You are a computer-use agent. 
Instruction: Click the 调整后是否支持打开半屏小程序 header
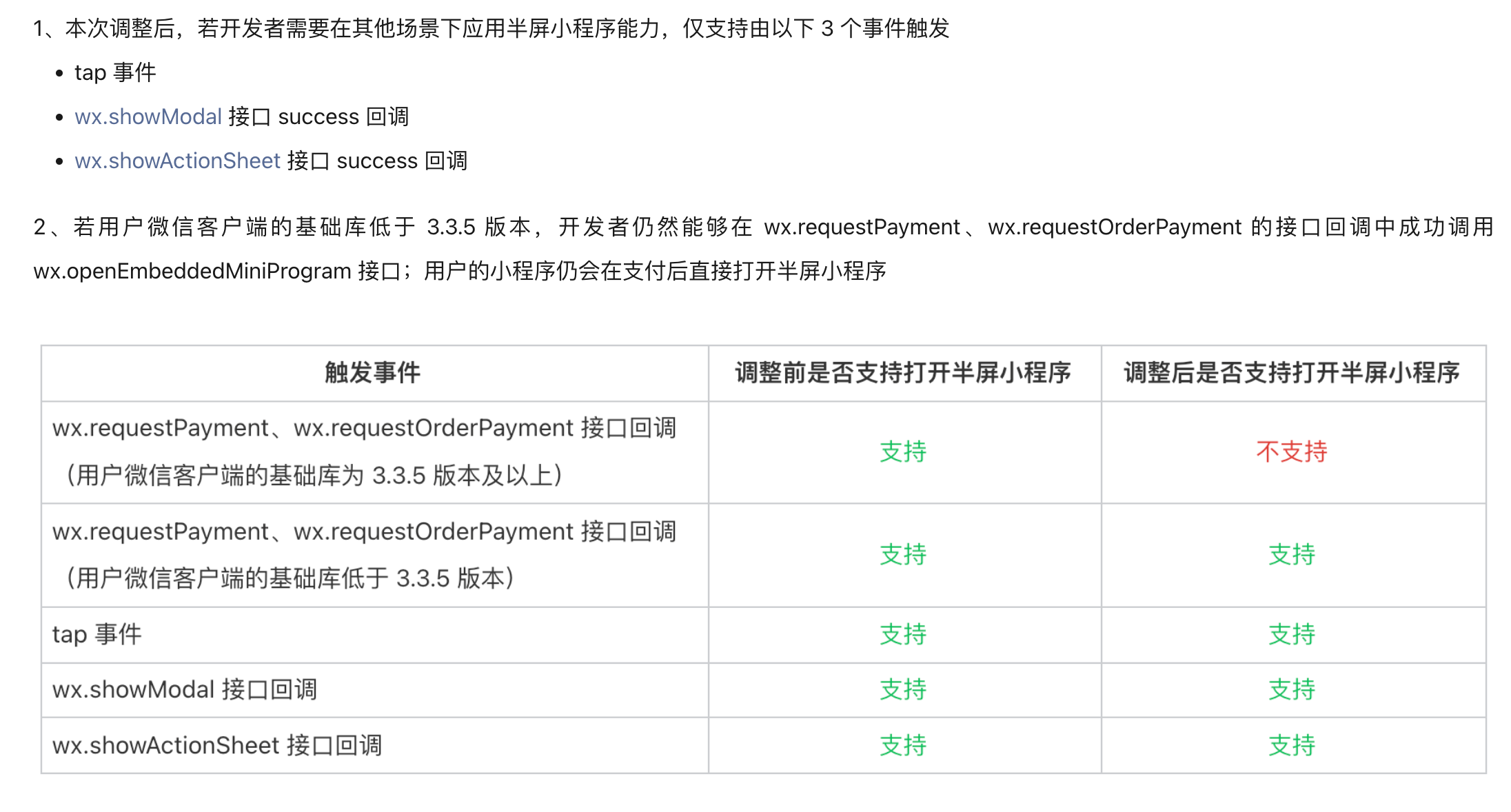pos(1291,373)
